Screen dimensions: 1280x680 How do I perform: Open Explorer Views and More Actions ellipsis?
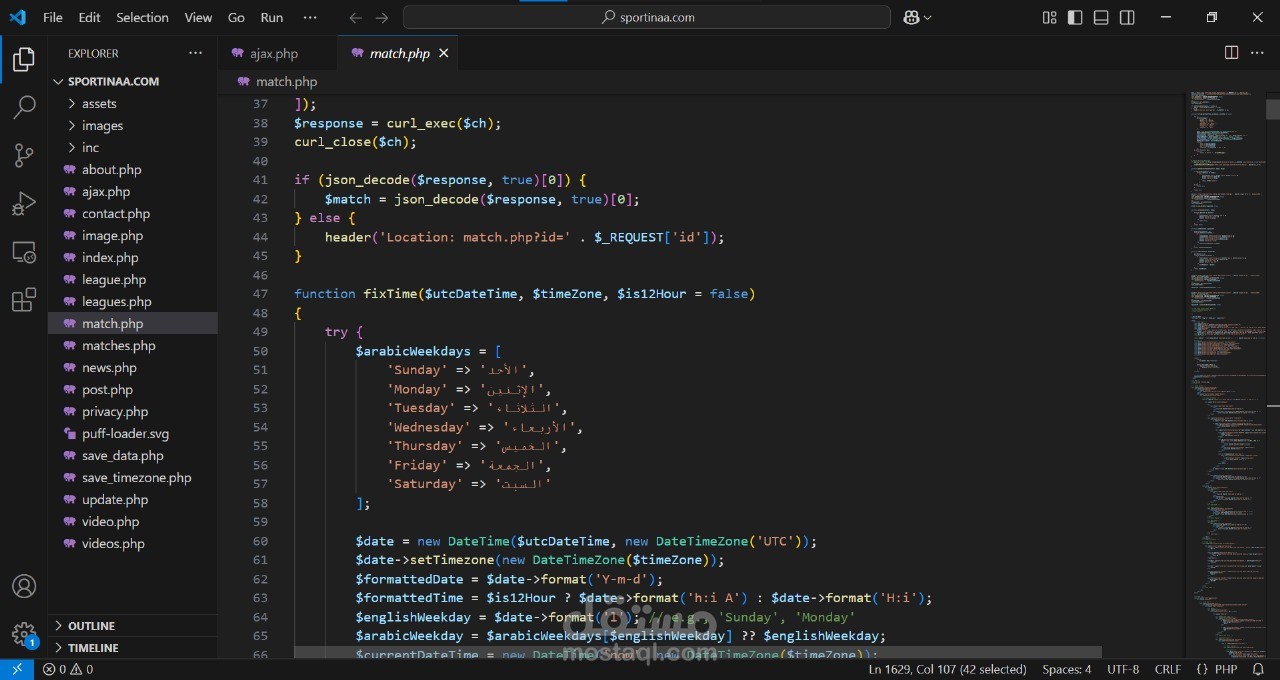click(195, 53)
